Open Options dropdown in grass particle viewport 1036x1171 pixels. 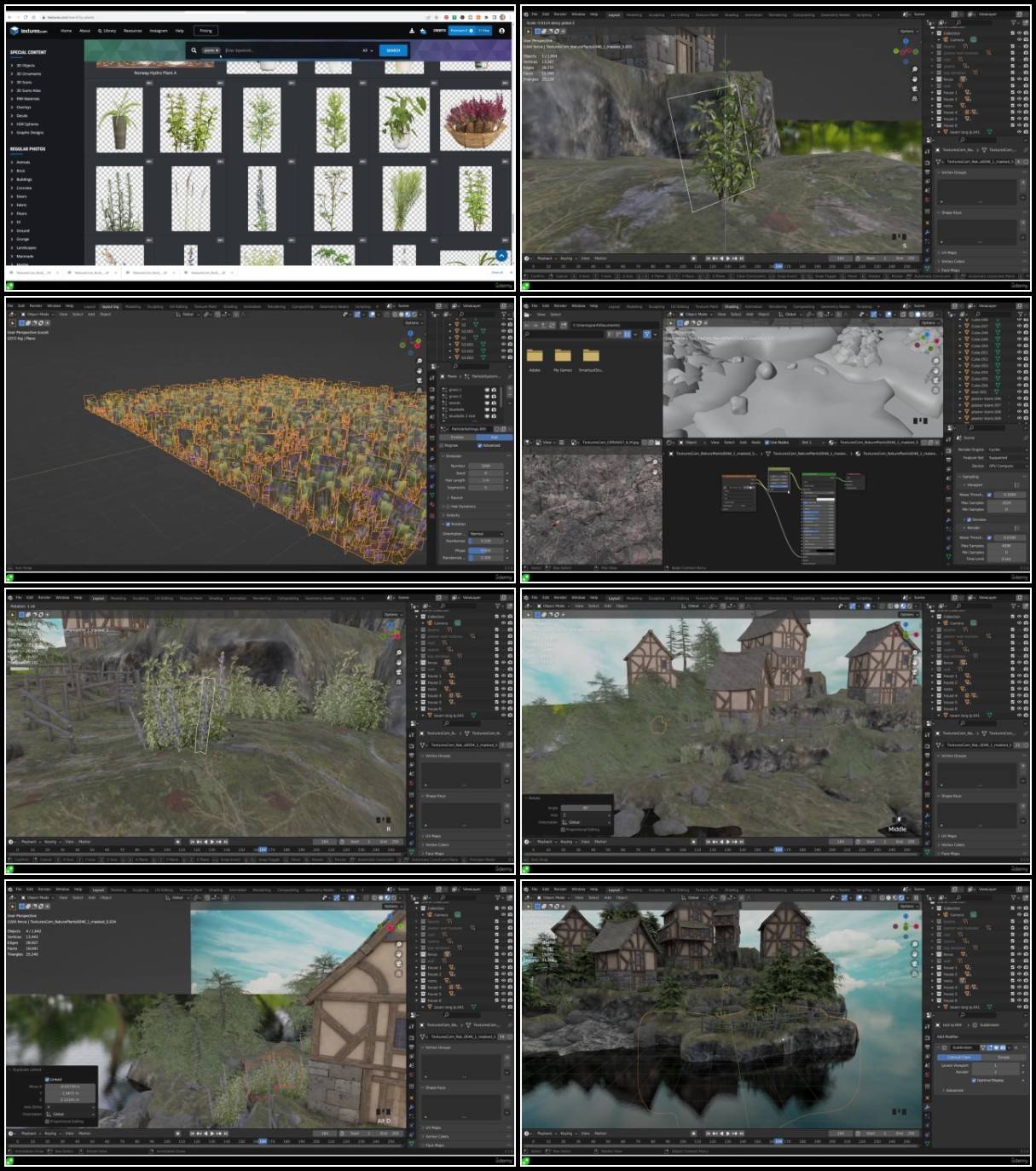tap(413, 323)
